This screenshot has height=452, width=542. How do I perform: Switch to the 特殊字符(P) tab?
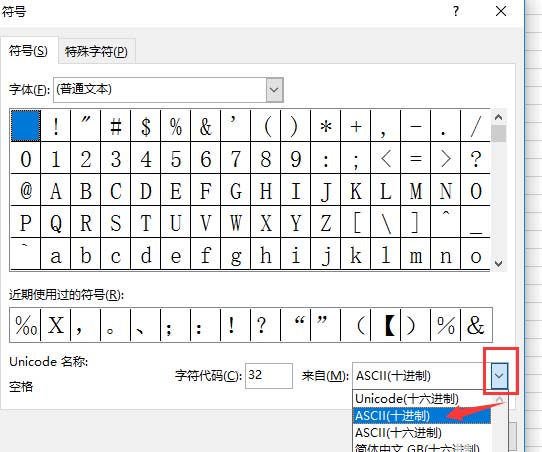coord(96,51)
